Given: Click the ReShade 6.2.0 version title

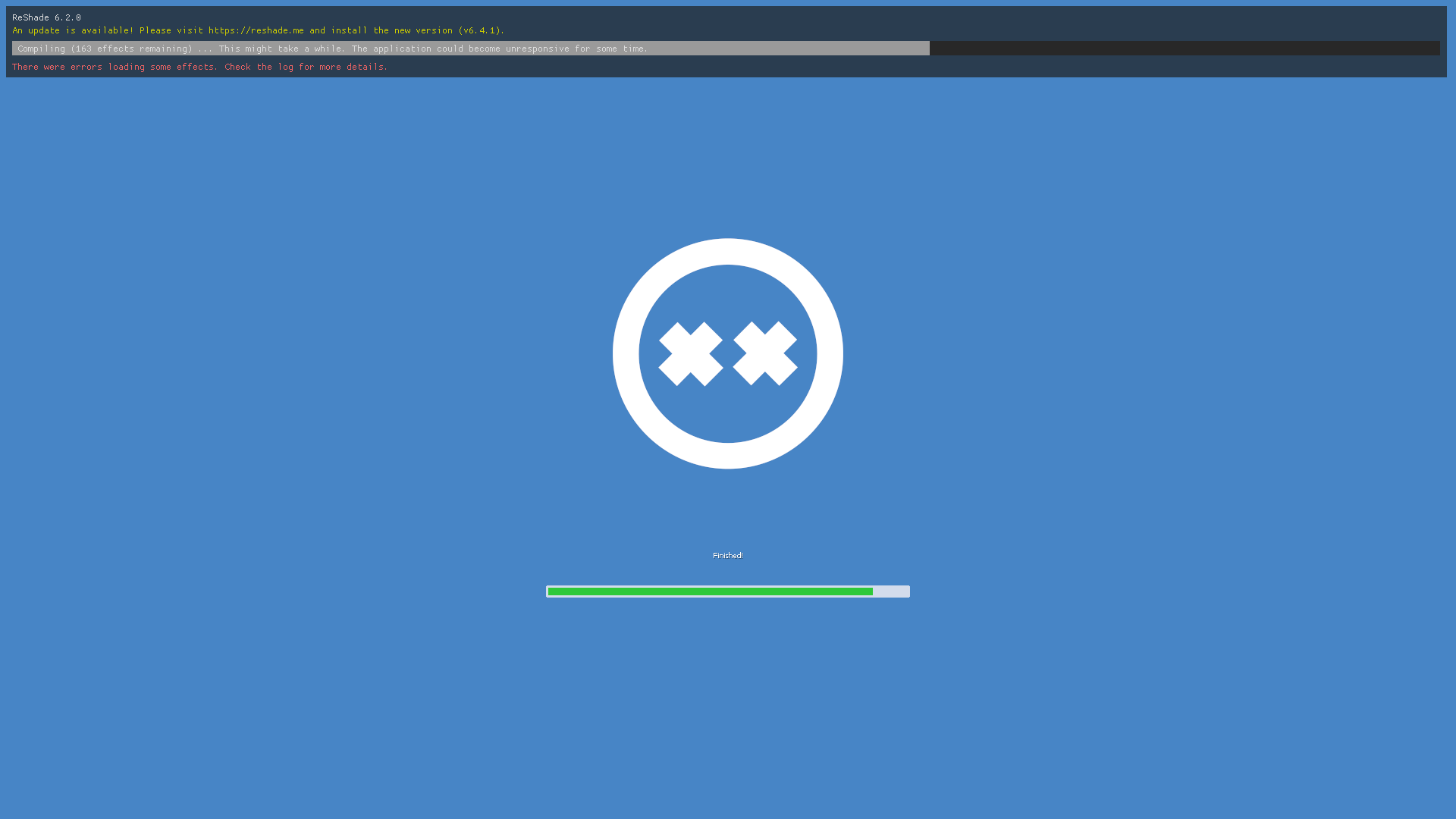Looking at the screenshot, I should point(46,17).
